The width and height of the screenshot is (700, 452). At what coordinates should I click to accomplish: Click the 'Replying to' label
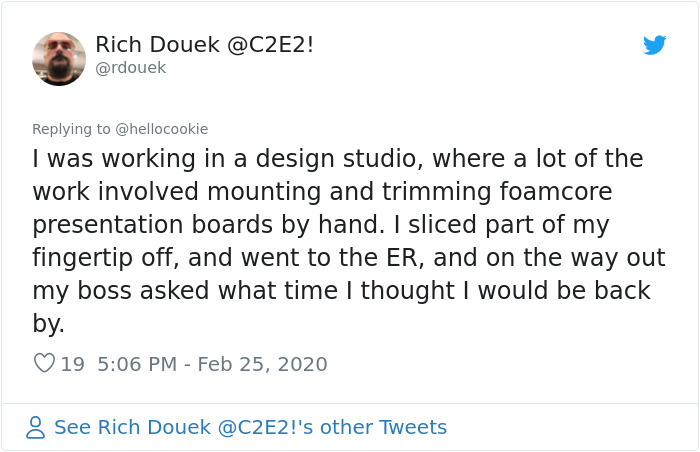click(x=71, y=129)
